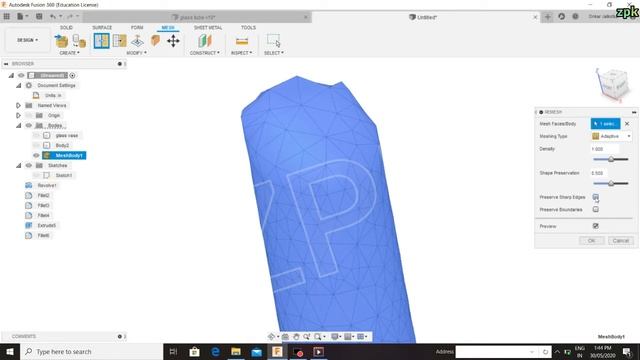
Task: Open the Meshing Type Adaptive dropdown
Action: click(x=611, y=136)
